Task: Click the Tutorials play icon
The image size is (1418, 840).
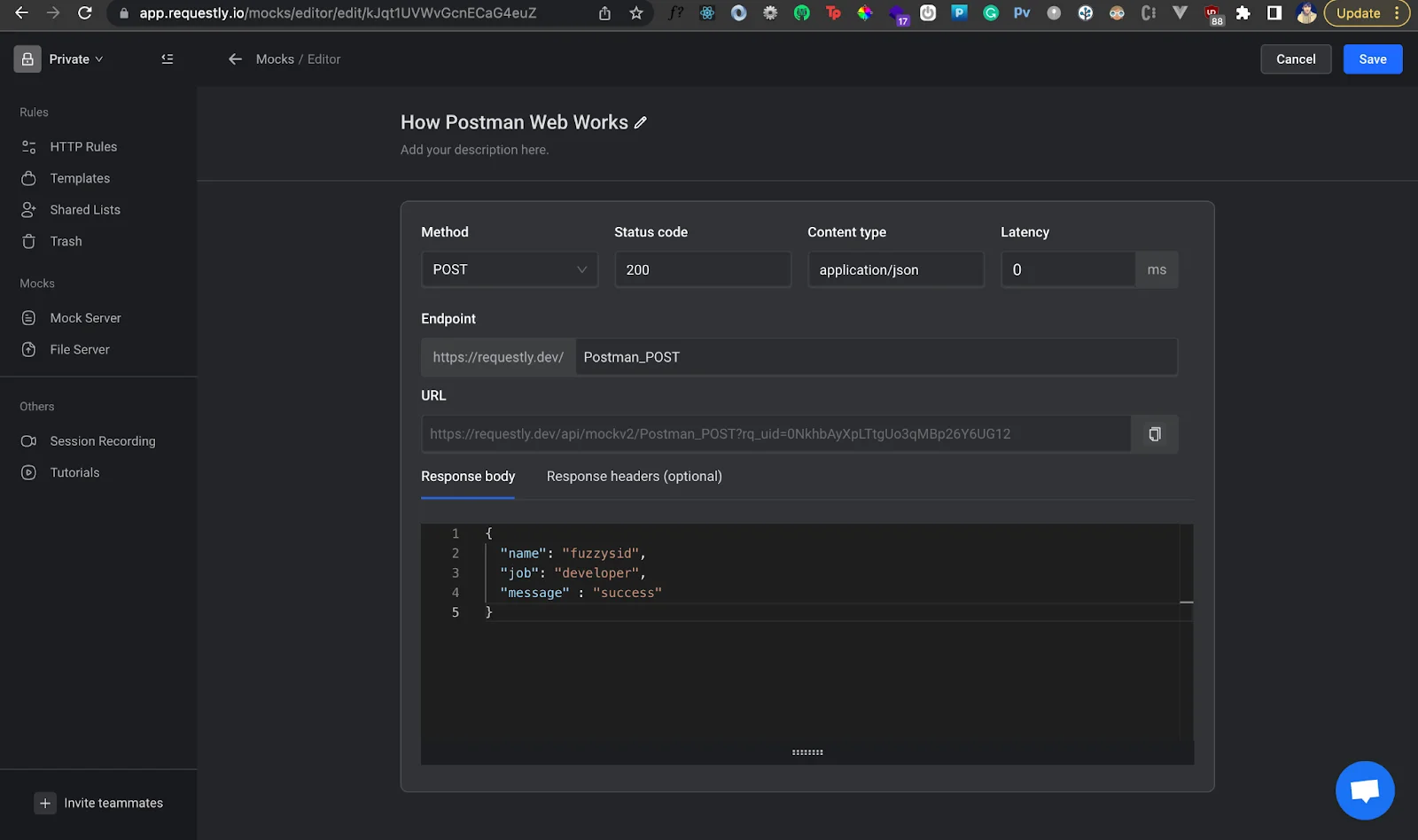Action: click(28, 473)
